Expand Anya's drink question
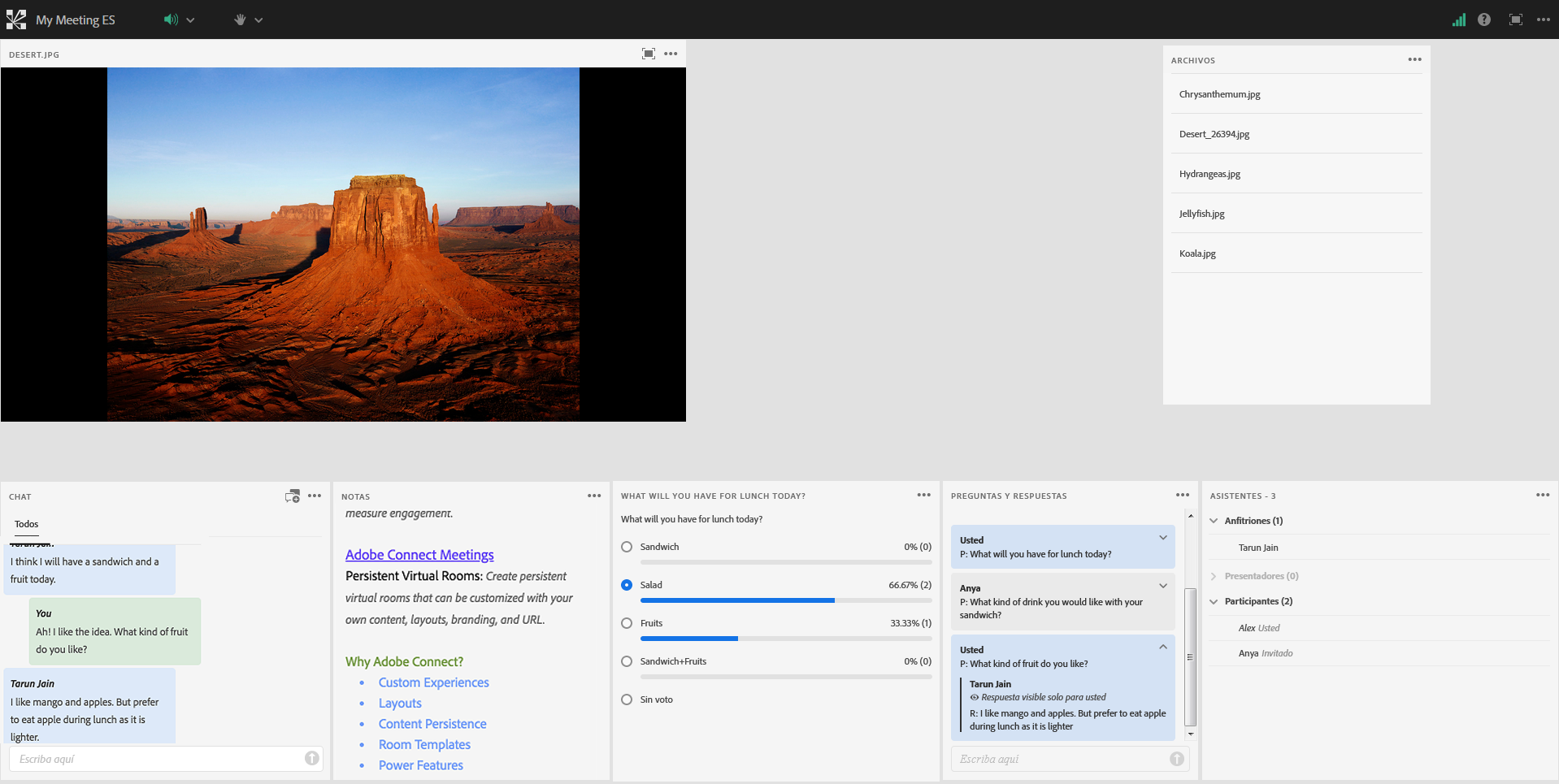The width and height of the screenshot is (1559, 784). [1163, 586]
